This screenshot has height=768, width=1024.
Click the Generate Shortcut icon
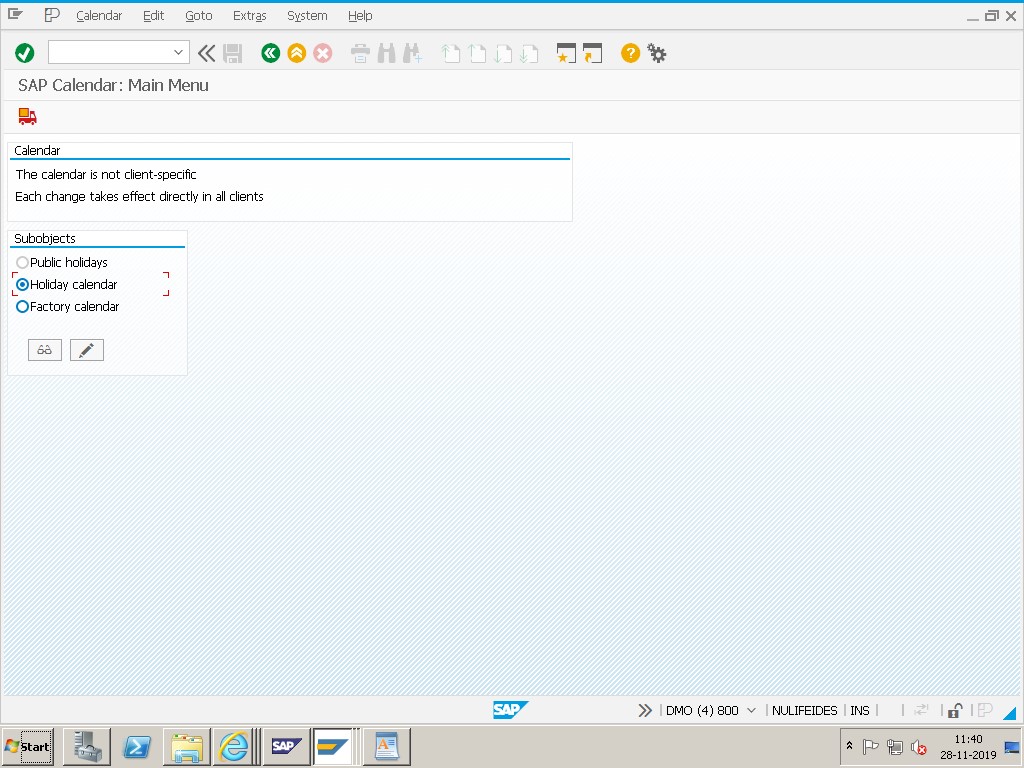click(x=592, y=53)
